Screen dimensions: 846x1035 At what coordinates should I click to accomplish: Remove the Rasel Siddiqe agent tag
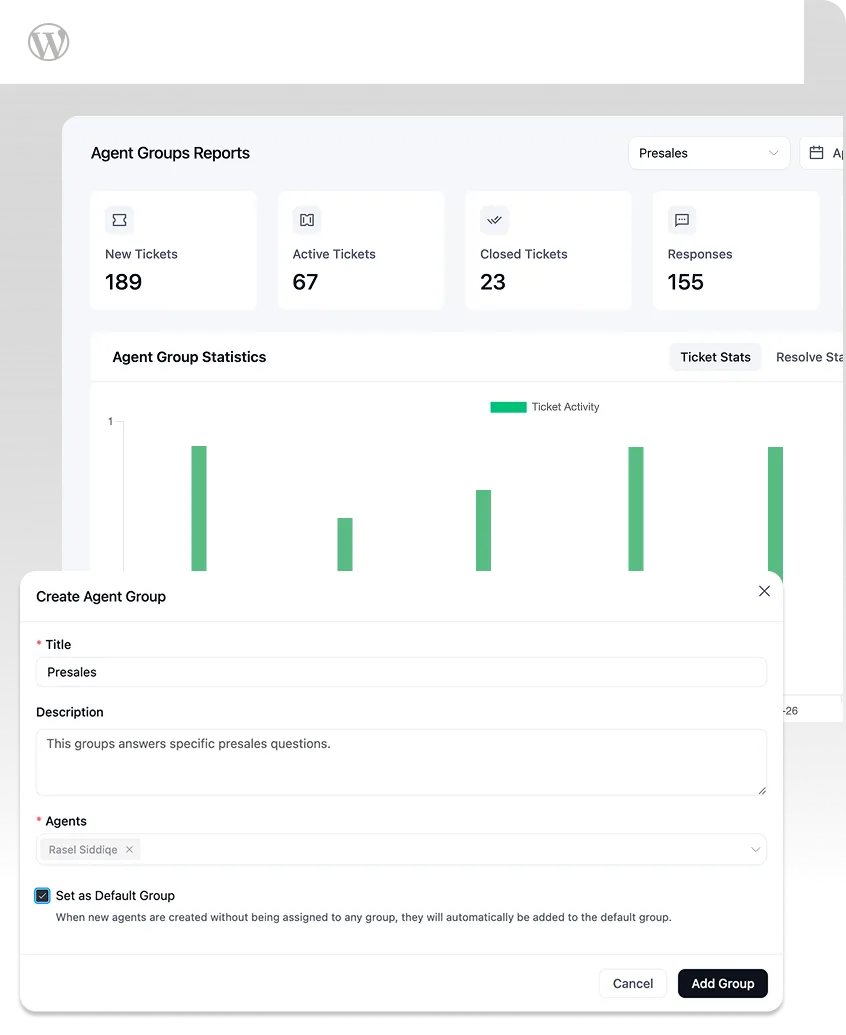coord(129,850)
